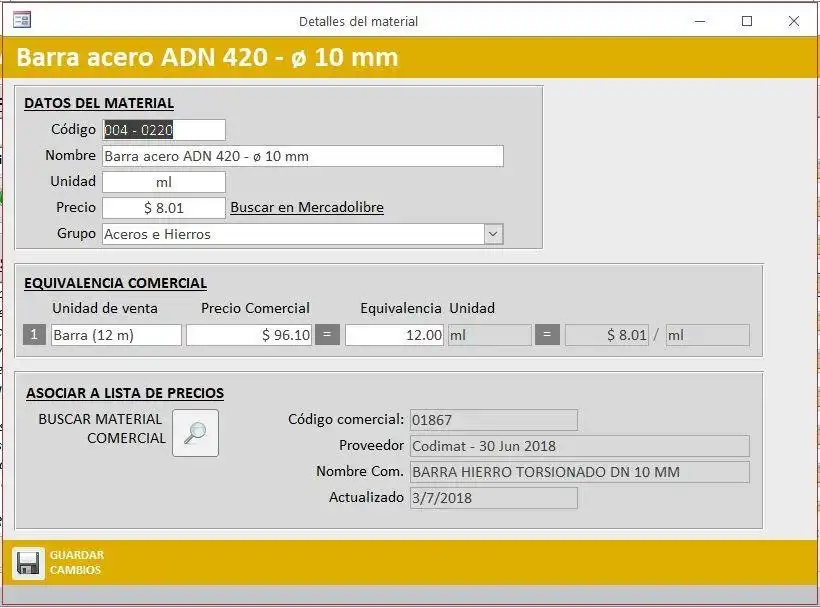Click the final ml unit field
The width and height of the screenshot is (820, 608).
coord(708,335)
